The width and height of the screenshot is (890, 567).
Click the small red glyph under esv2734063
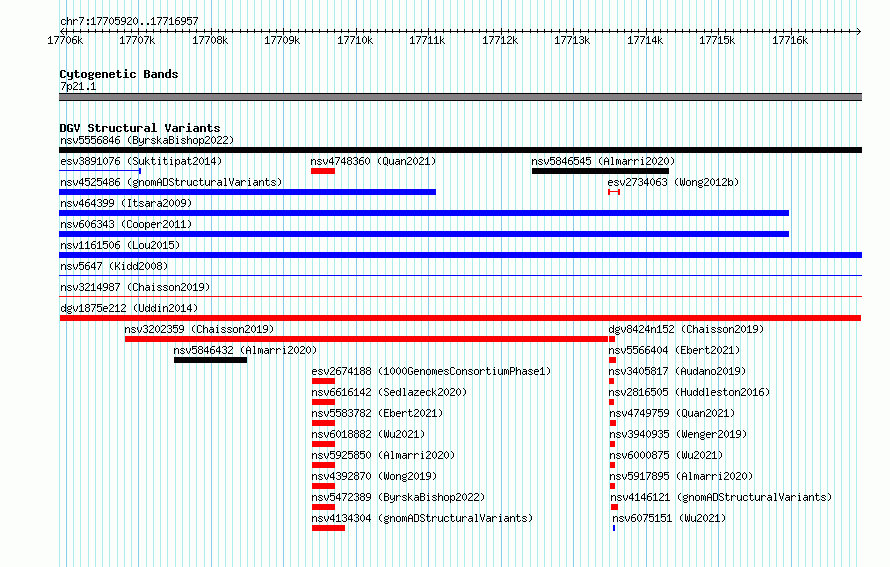614,192
